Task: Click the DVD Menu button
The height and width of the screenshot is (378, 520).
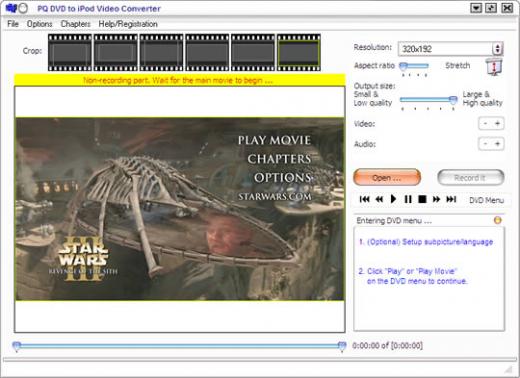Action: click(486, 200)
